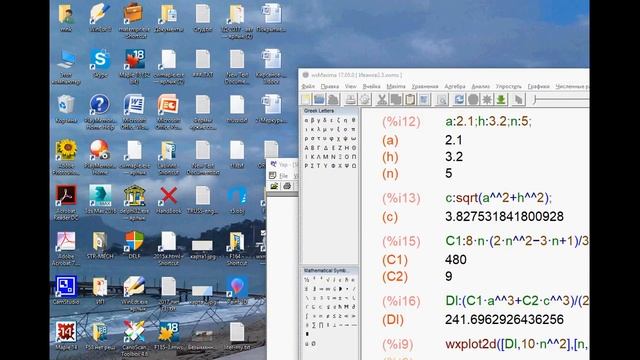
Task: Open the Анализ menu
Action: click(480, 86)
